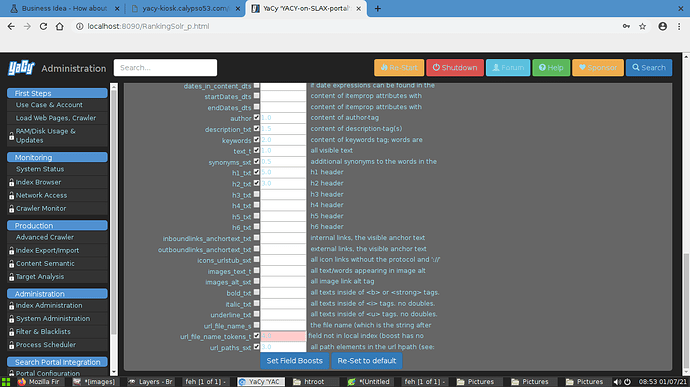
Task: Click the browser address bar URL
Action: pos(148,26)
